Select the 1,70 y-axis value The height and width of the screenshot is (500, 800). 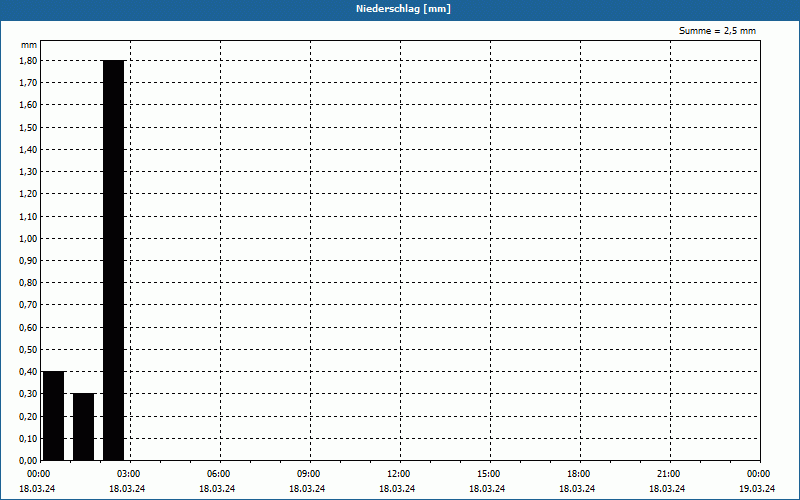(x=28, y=83)
